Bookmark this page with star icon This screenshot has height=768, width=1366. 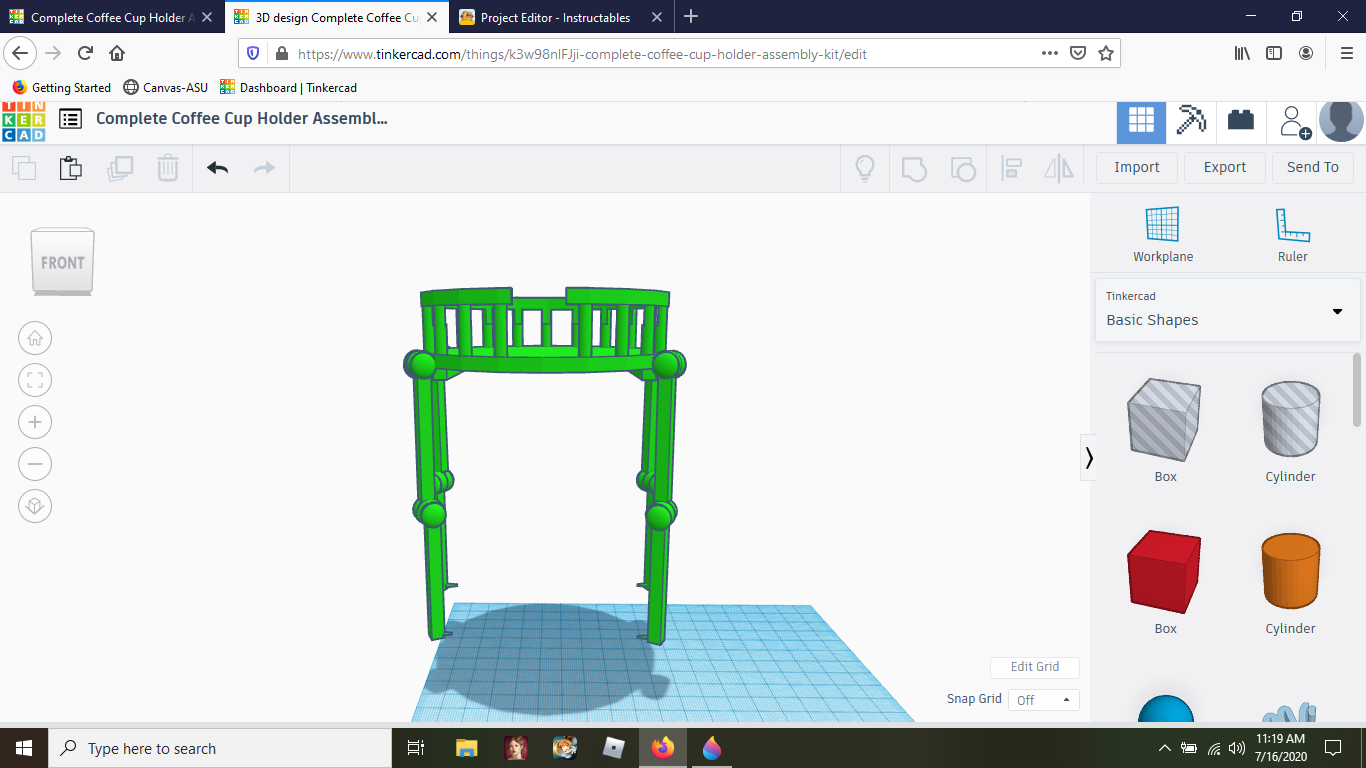[x=1106, y=54]
